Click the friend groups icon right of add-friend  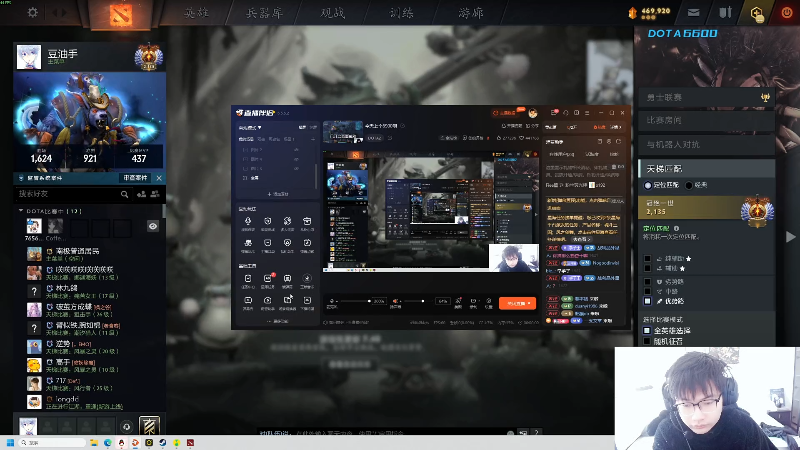[155, 194]
